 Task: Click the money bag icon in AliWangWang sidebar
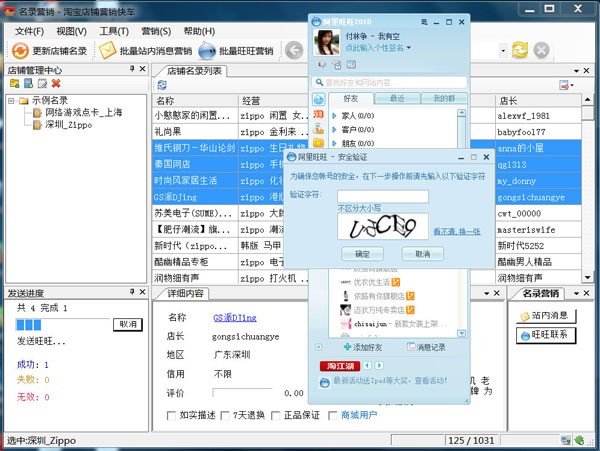point(318,129)
